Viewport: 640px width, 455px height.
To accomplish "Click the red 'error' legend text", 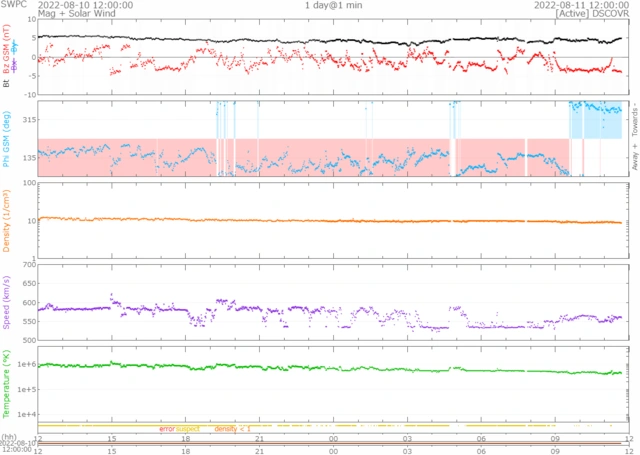I will [x=167, y=429].
